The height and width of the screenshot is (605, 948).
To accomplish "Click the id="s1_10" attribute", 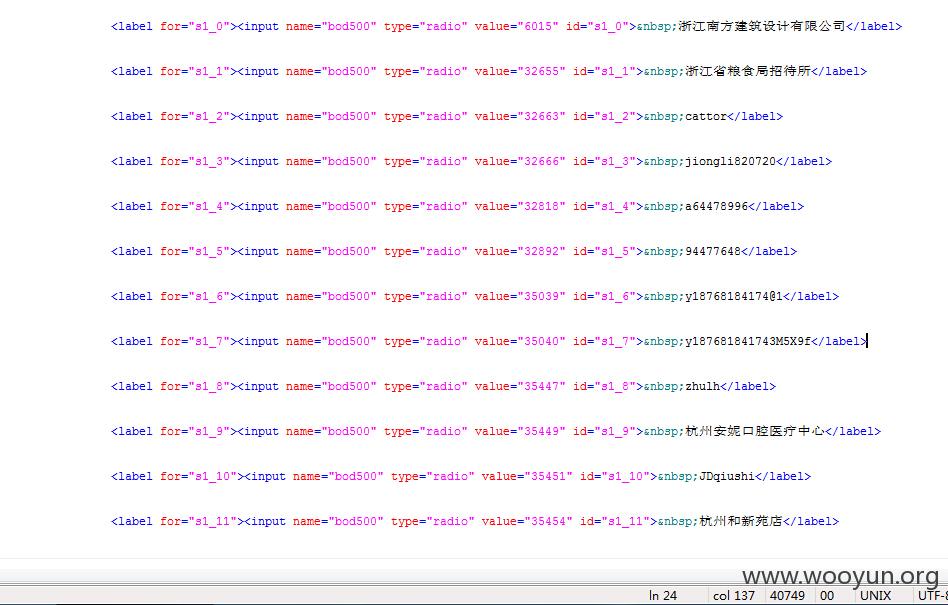I will [615, 477].
